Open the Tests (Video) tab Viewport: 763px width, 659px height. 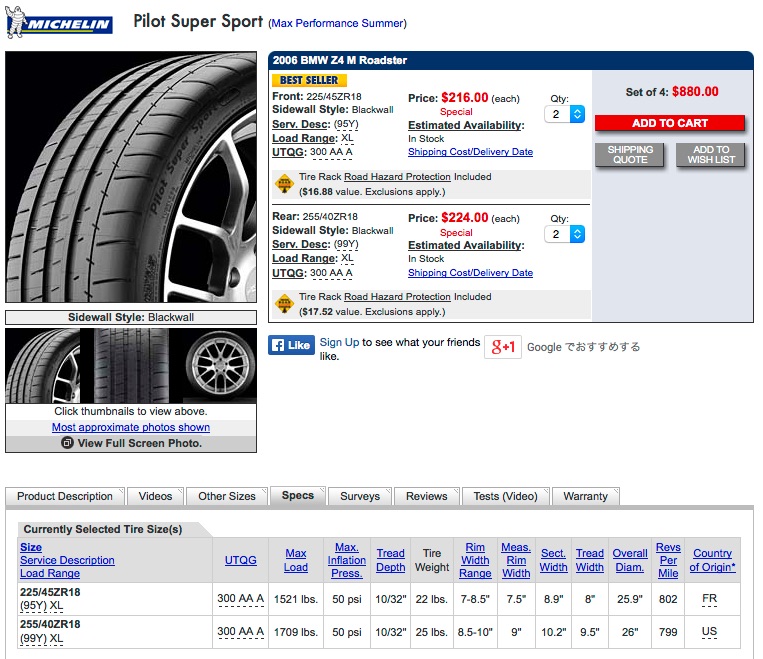(506, 496)
